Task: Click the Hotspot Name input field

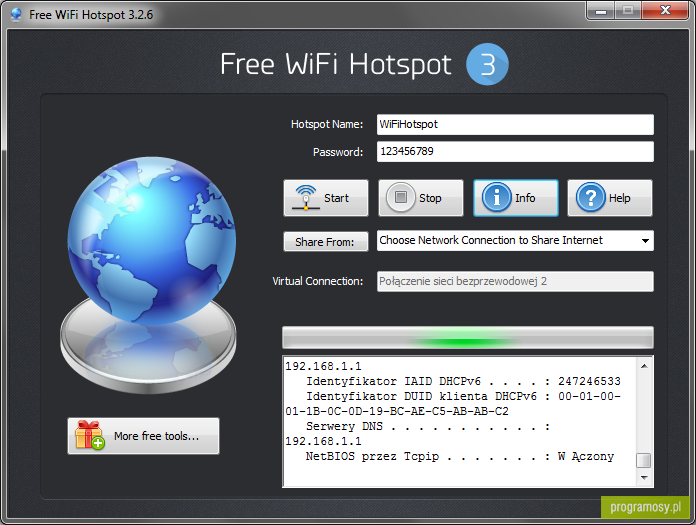Action: tap(515, 125)
